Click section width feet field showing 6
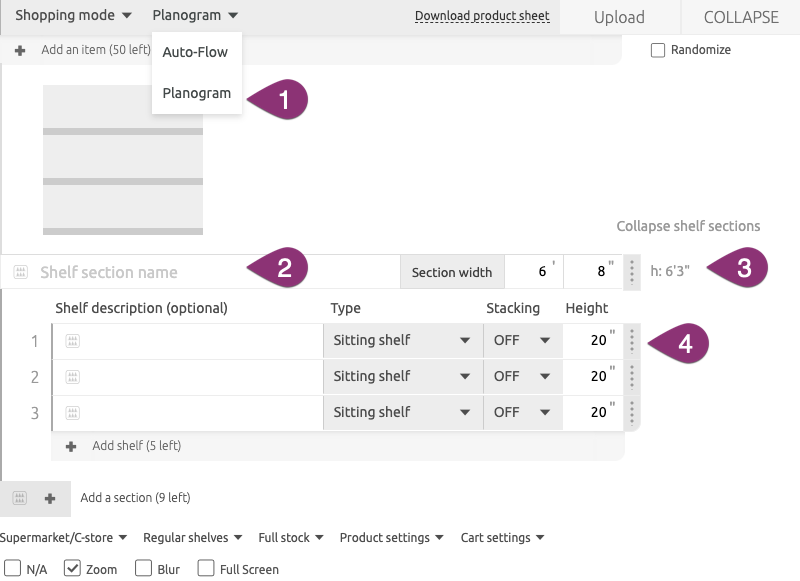This screenshot has width=800, height=581. coord(534,272)
